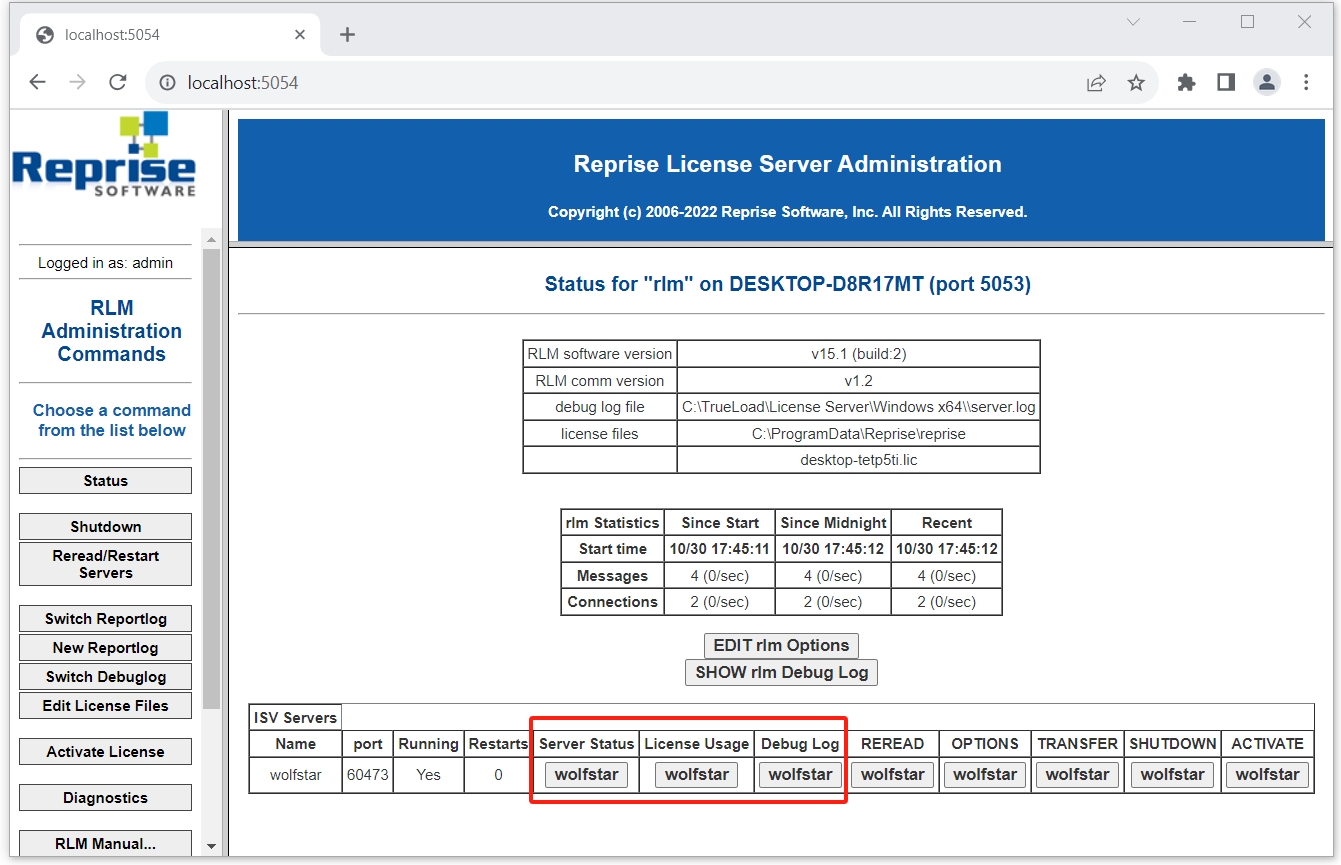1341x865 pixels.
Task: Close the localhost:5054 tab
Action: [300, 35]
